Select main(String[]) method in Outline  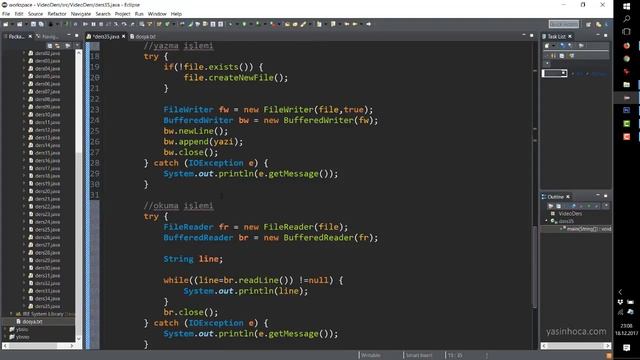[589, 229]
